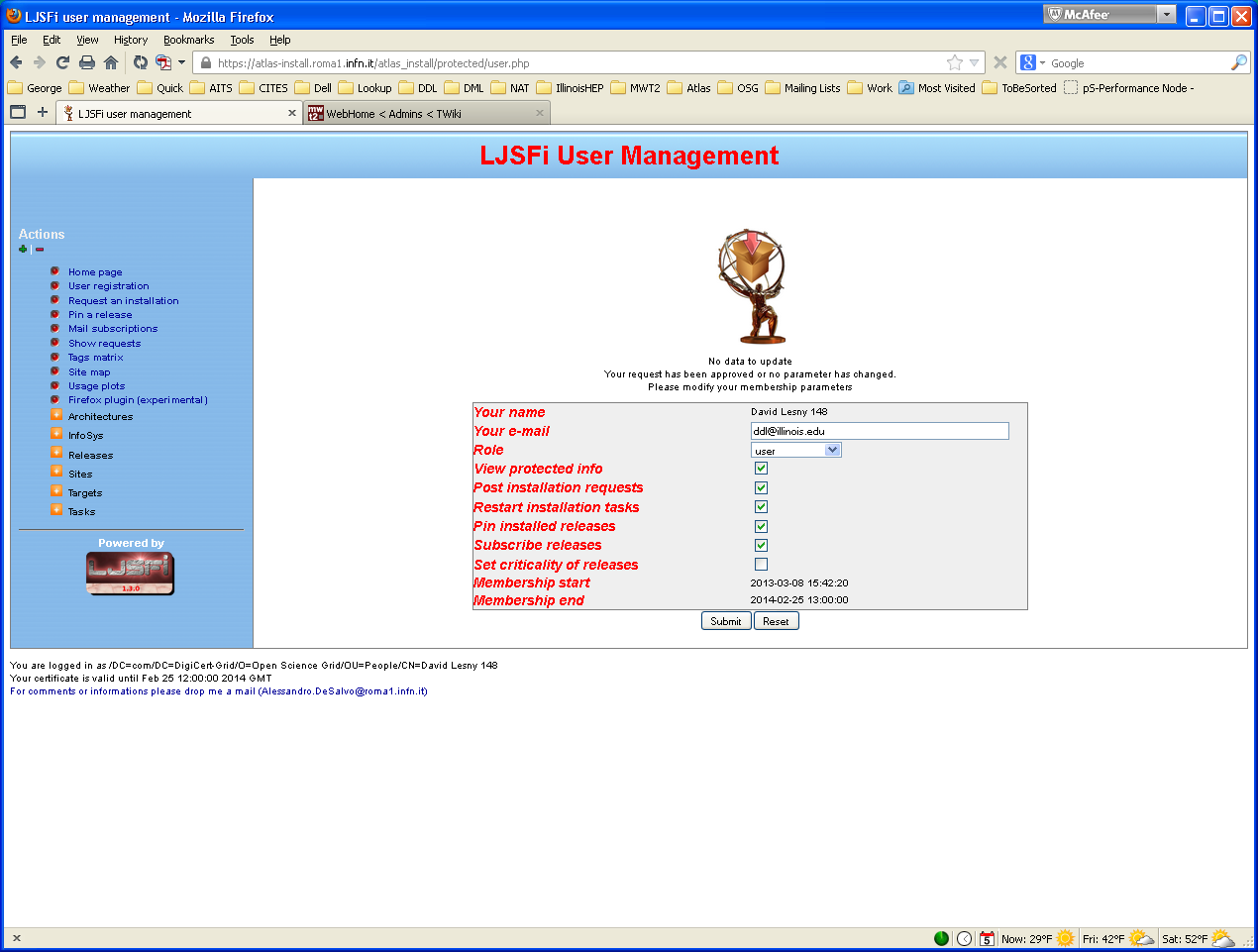Disable 'Post installation requests'
The height and width of the screenshot is (952, 1258).
[761, 487]
